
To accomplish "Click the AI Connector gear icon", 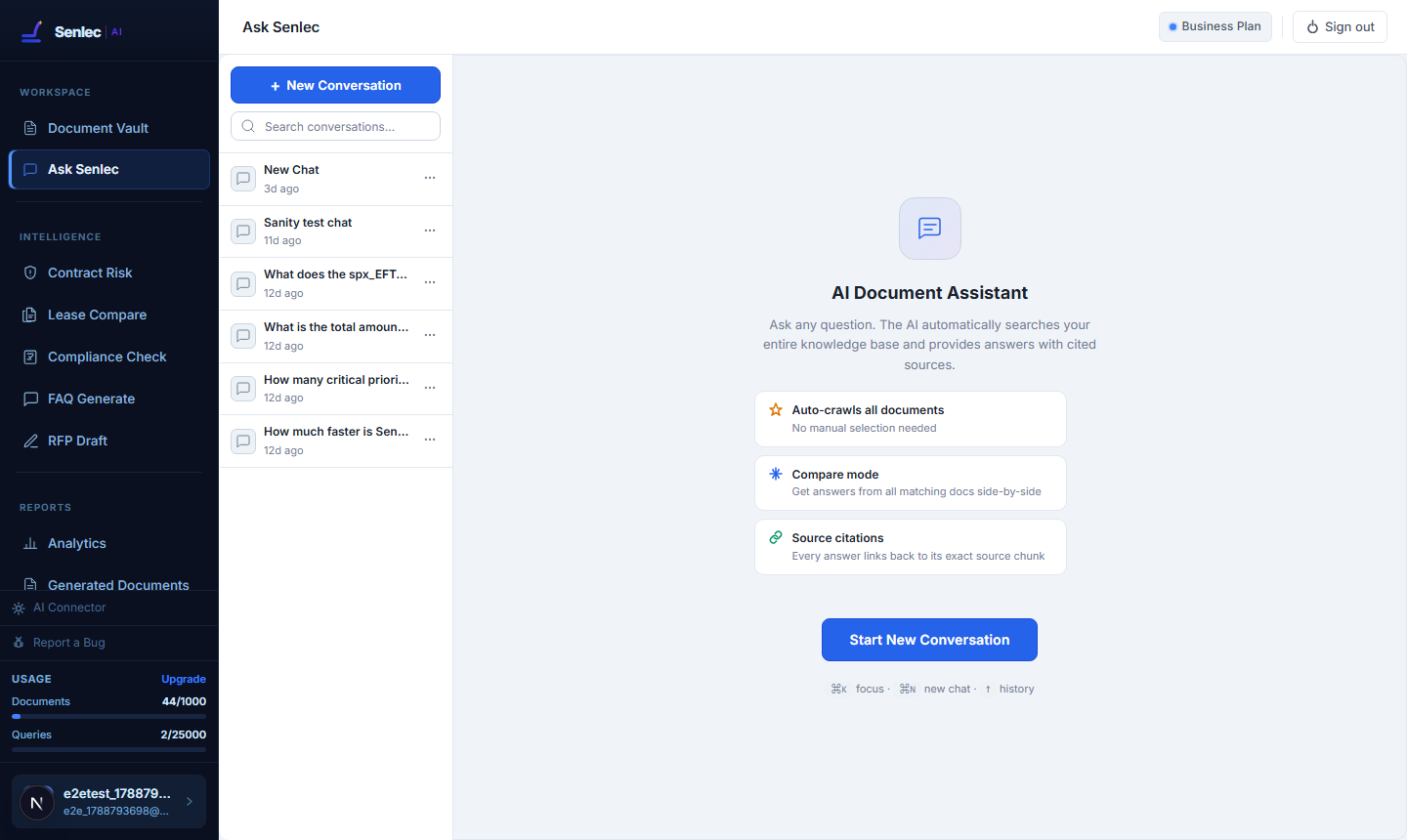I will point(19,608).
